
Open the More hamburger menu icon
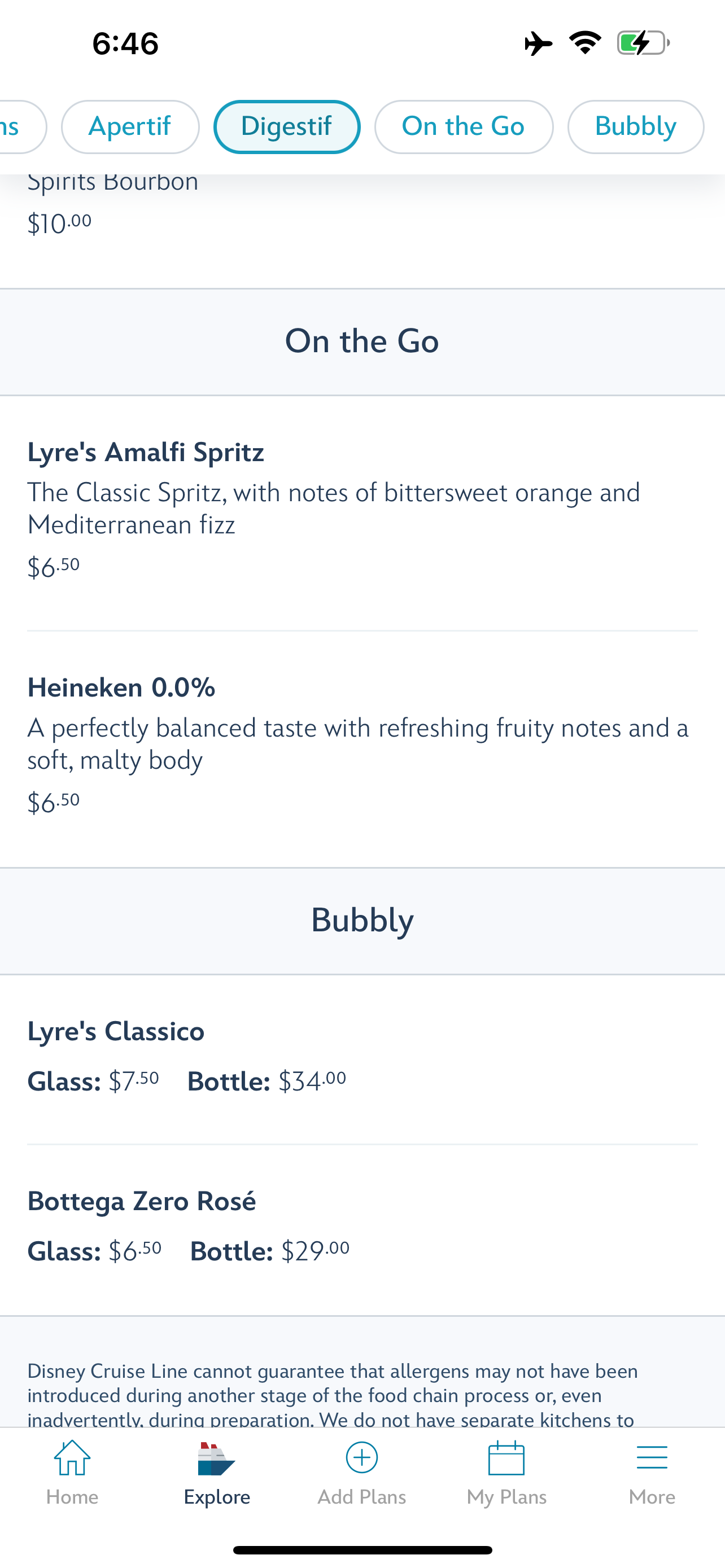click(652, 1458)
